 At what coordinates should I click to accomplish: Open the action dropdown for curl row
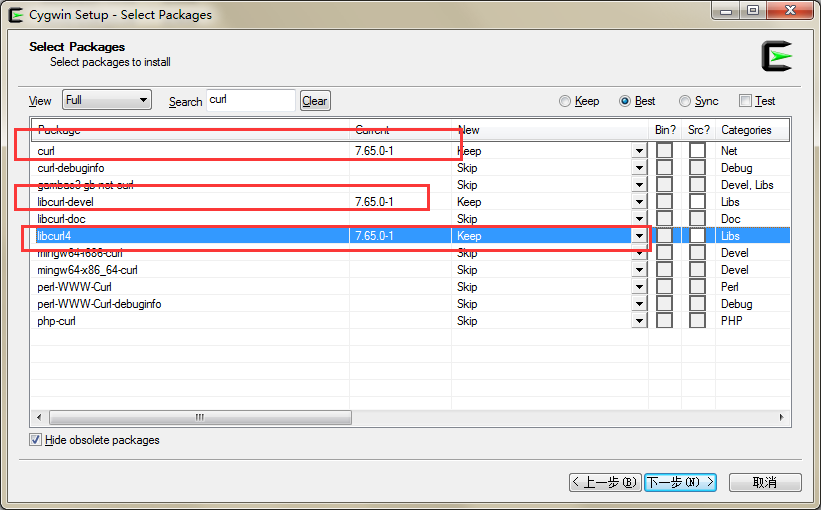pyautogui.click(x=639, y=151)
